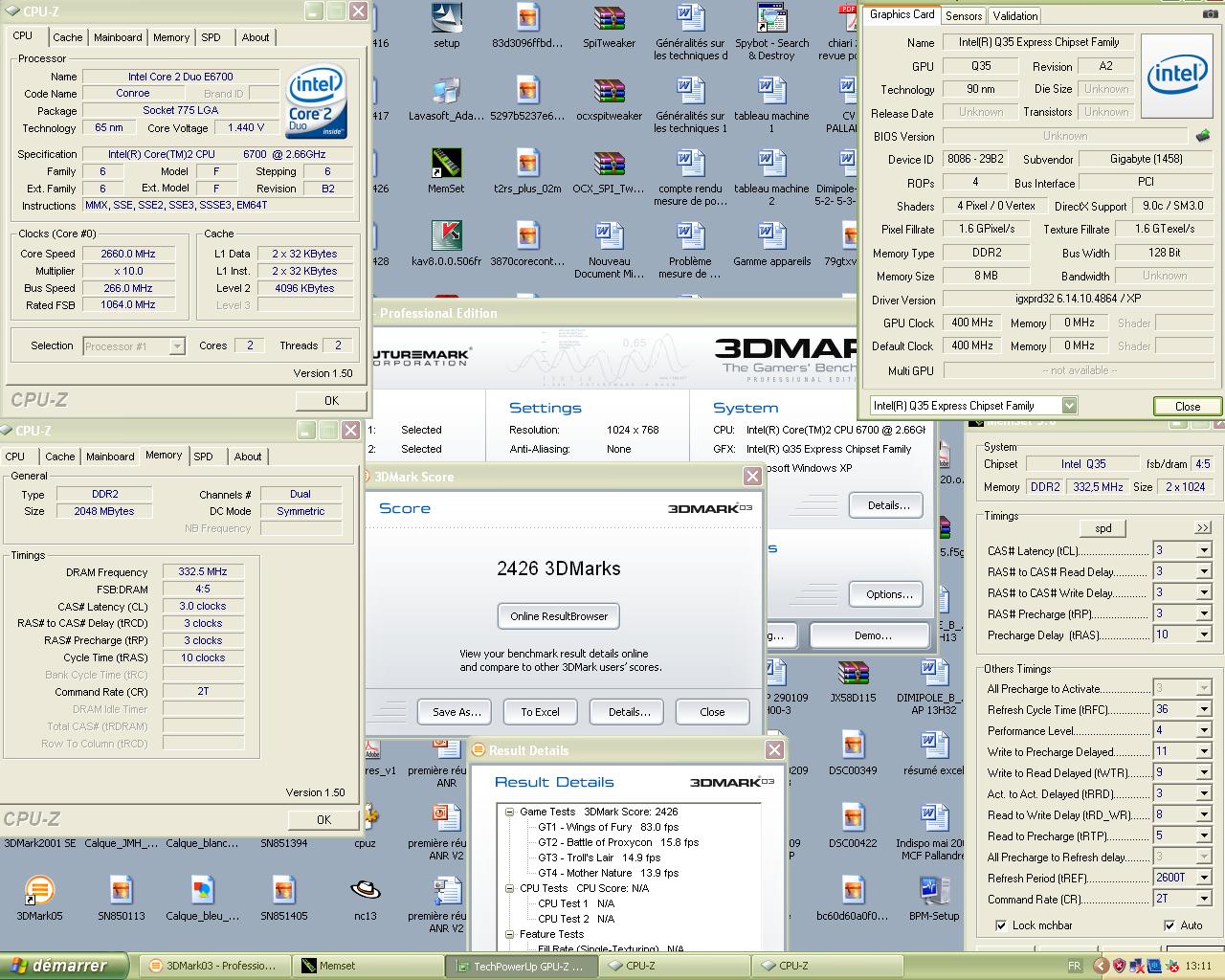Open the SN850113 image file

tap(121, 891)
